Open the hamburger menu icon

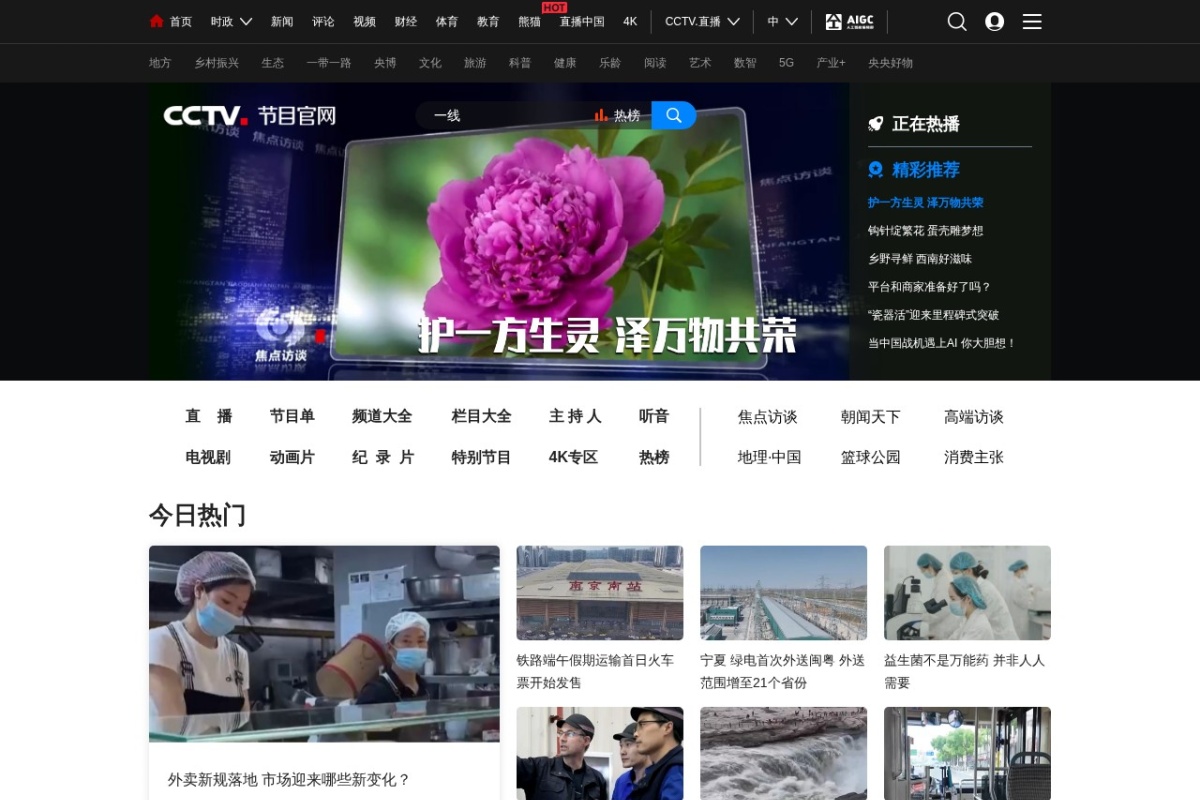click(1032, 21)
